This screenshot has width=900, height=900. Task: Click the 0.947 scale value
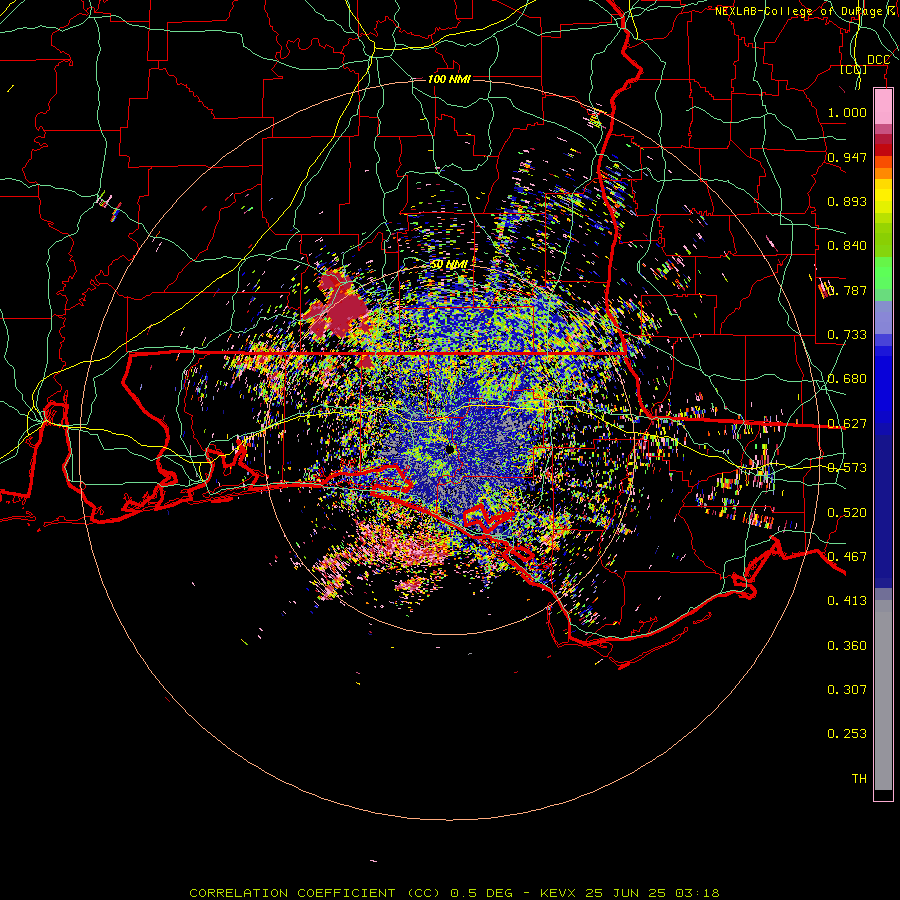847,157
